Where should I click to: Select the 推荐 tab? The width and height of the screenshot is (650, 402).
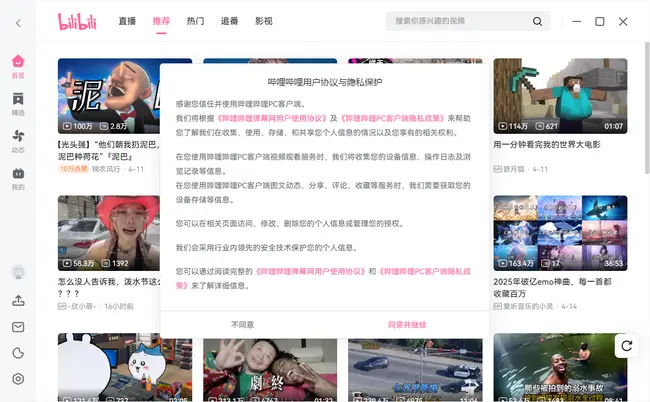point(161,21)
